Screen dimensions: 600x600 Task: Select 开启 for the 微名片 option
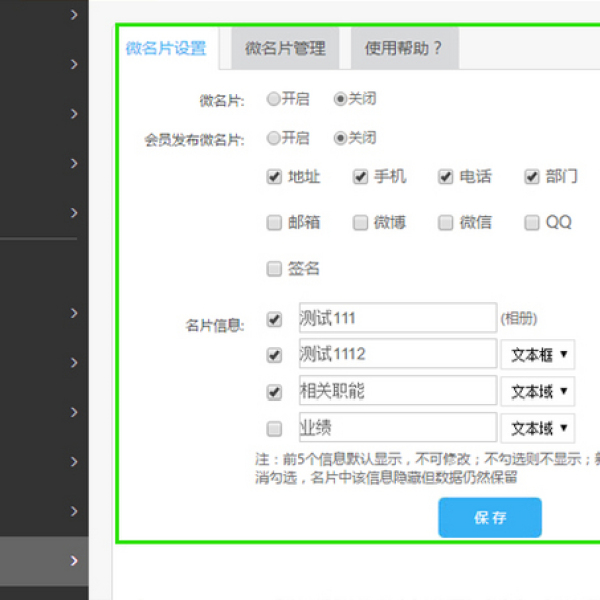click(x=274, y=99)
